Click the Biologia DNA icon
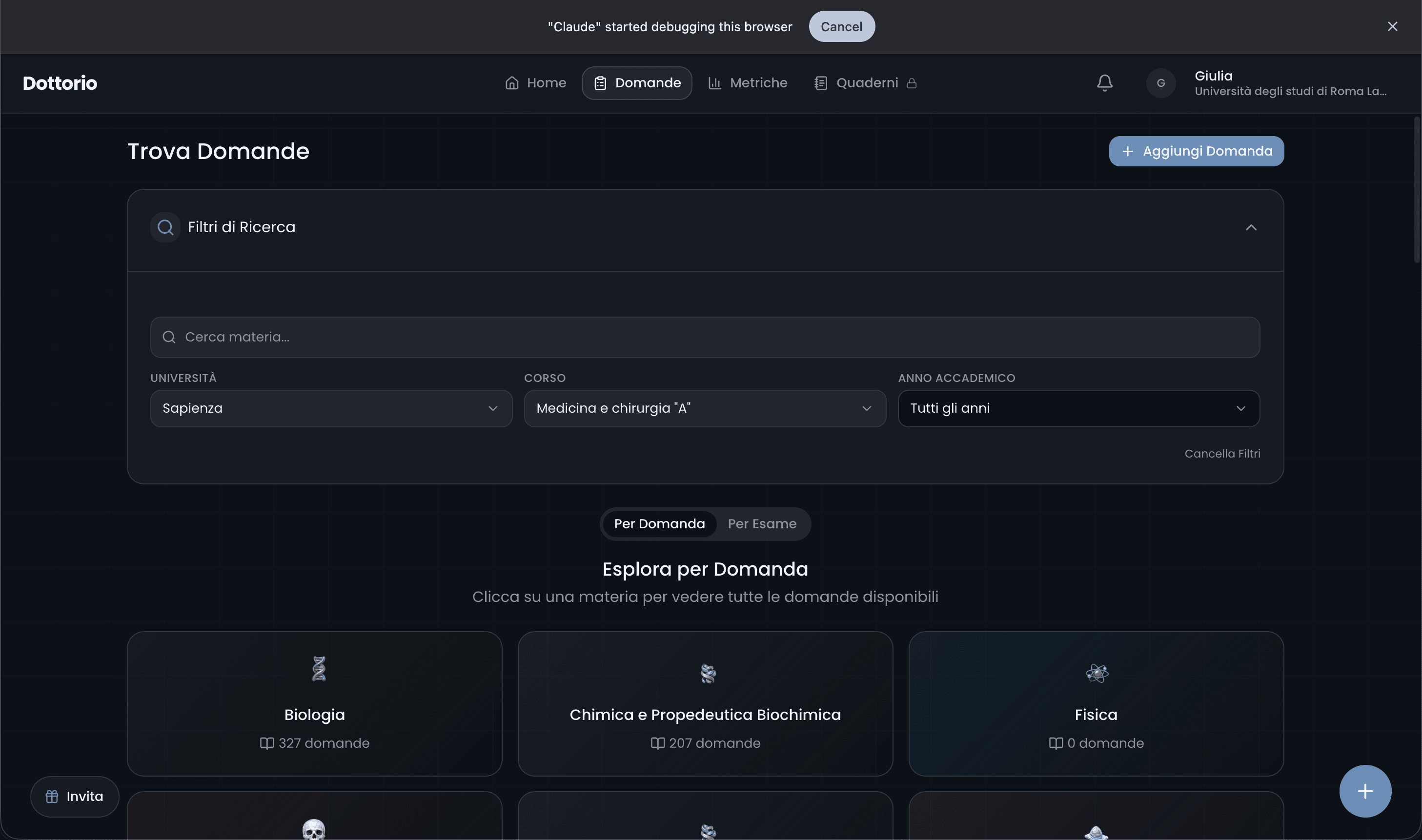This screenshot has height=840, width=1422. coord(319,668)
